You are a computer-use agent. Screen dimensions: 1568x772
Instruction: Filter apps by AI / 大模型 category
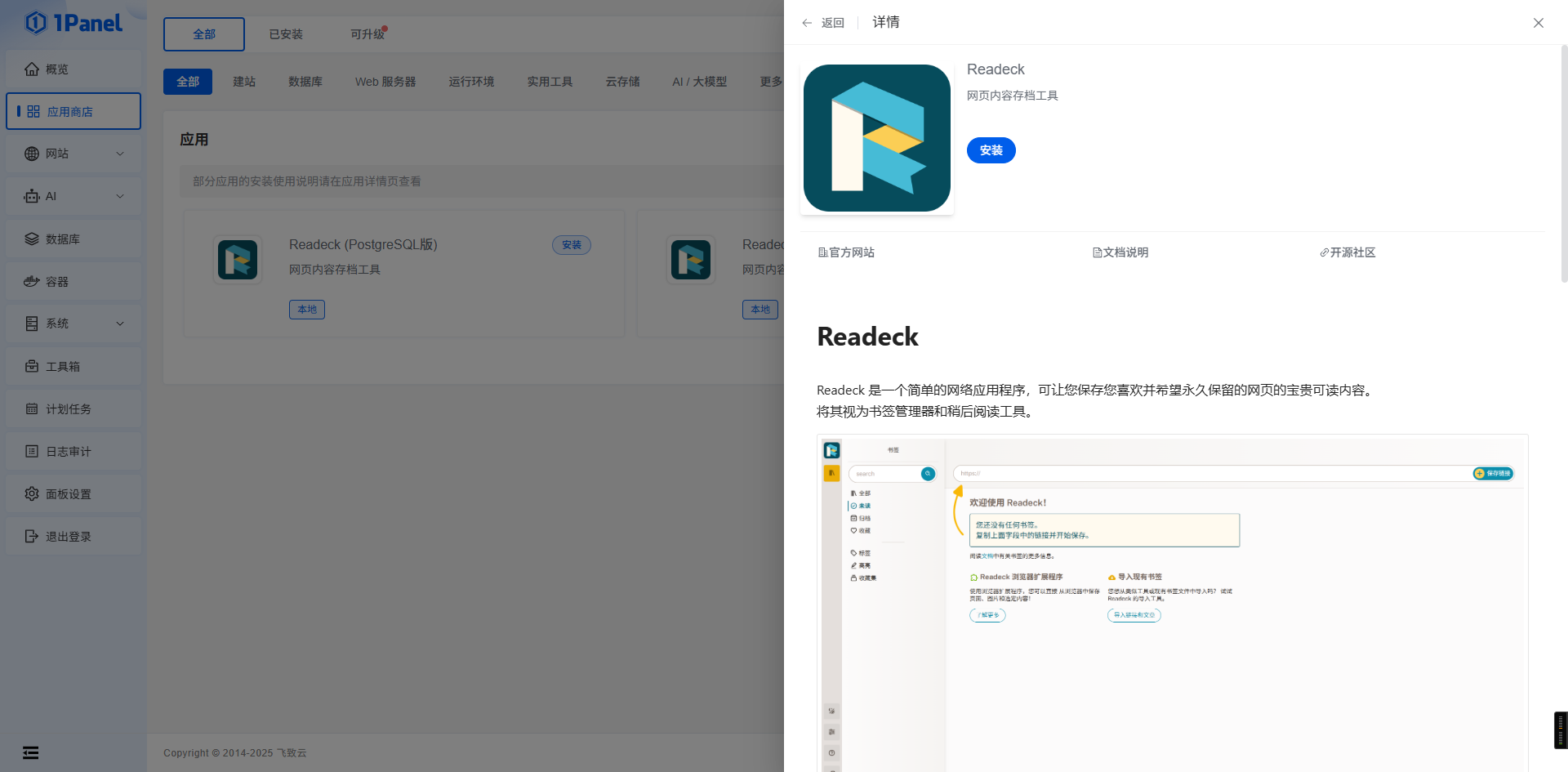pos(699,82)
